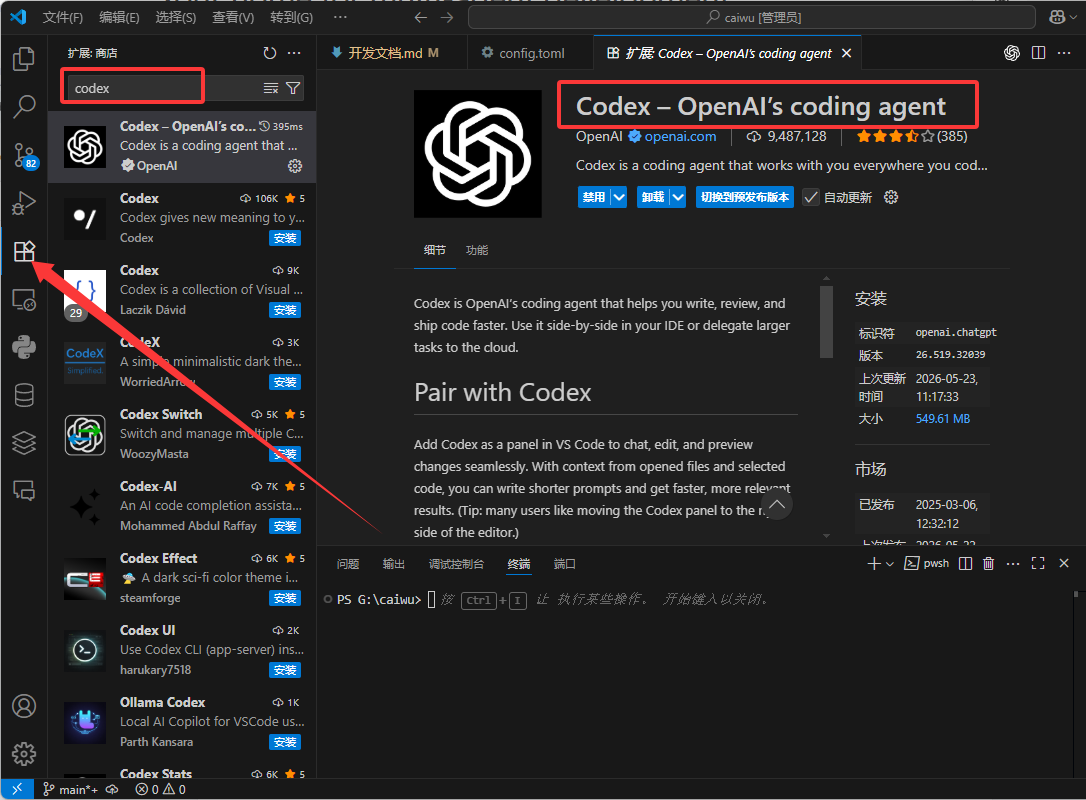This screenshot has width=1086, height=800.
Task: Open the Manage gear in activity bar
Action: 24,754
